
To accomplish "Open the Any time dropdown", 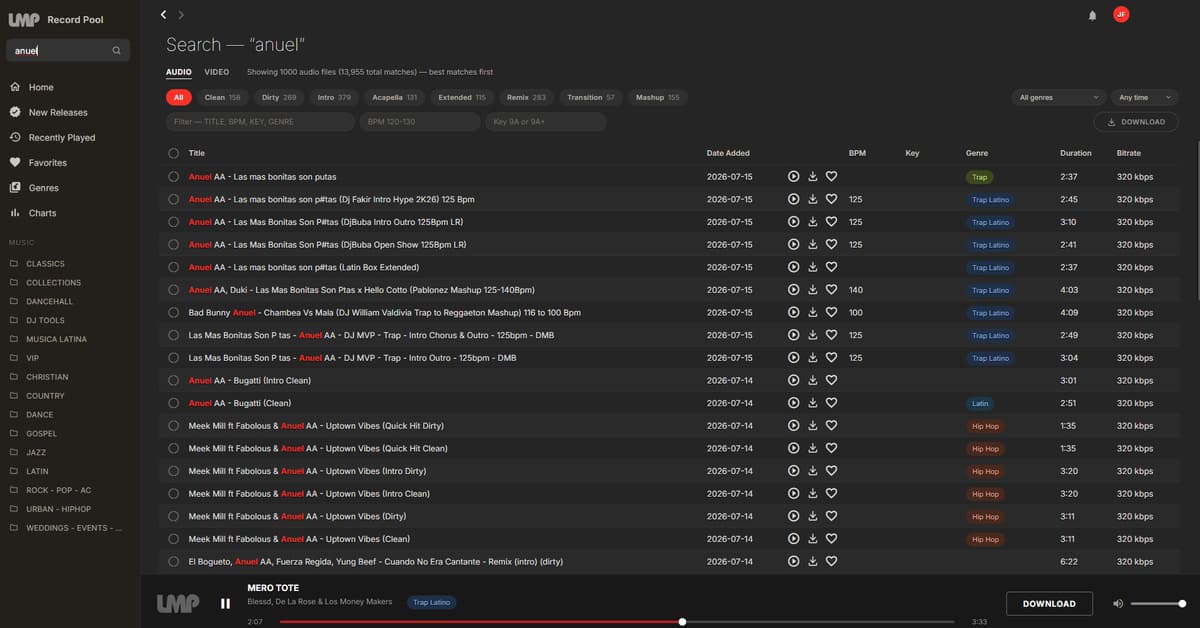I will click(1144, 97).
